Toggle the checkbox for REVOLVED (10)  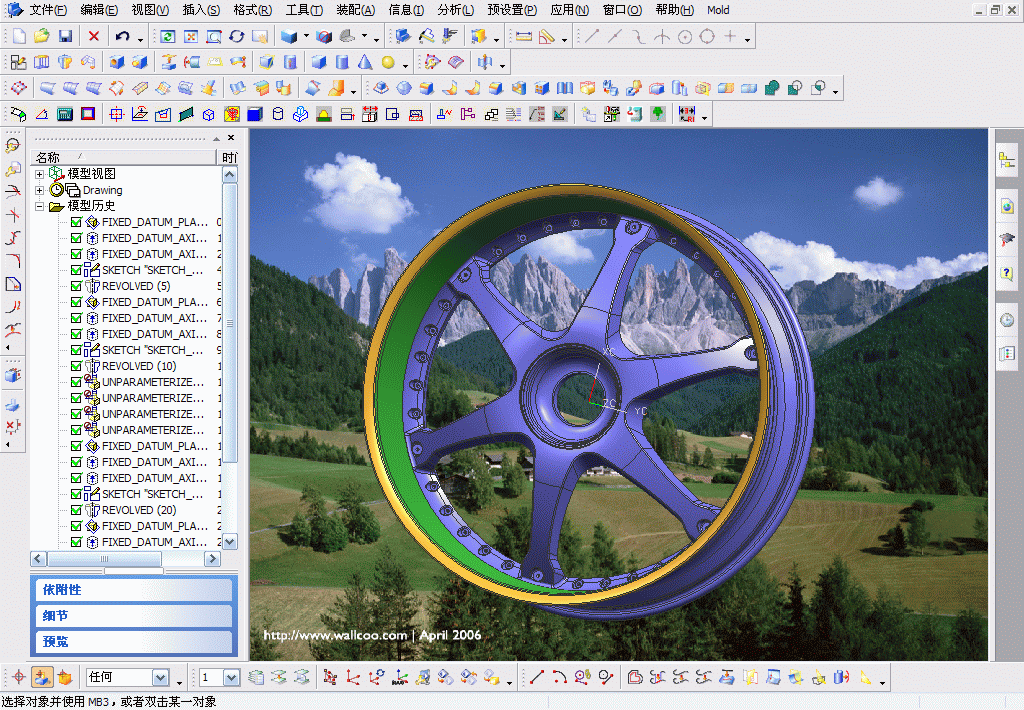coord(76,366)
